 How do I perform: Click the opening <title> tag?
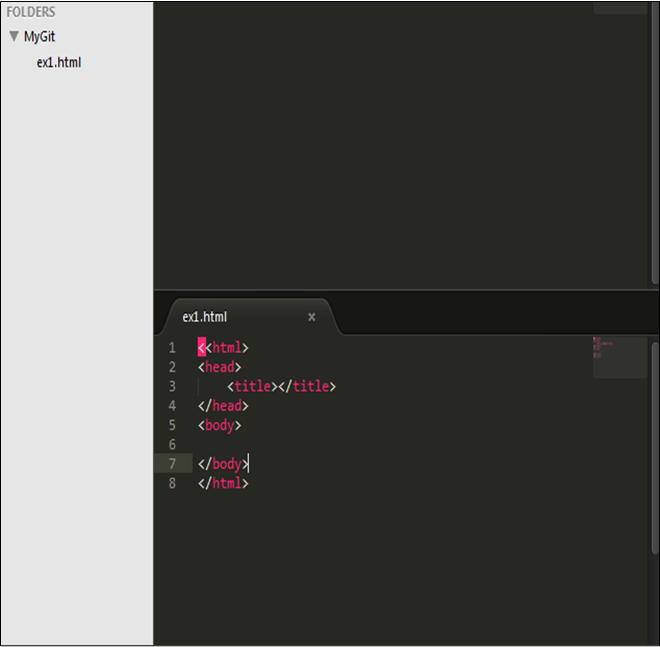click(253, 386)
